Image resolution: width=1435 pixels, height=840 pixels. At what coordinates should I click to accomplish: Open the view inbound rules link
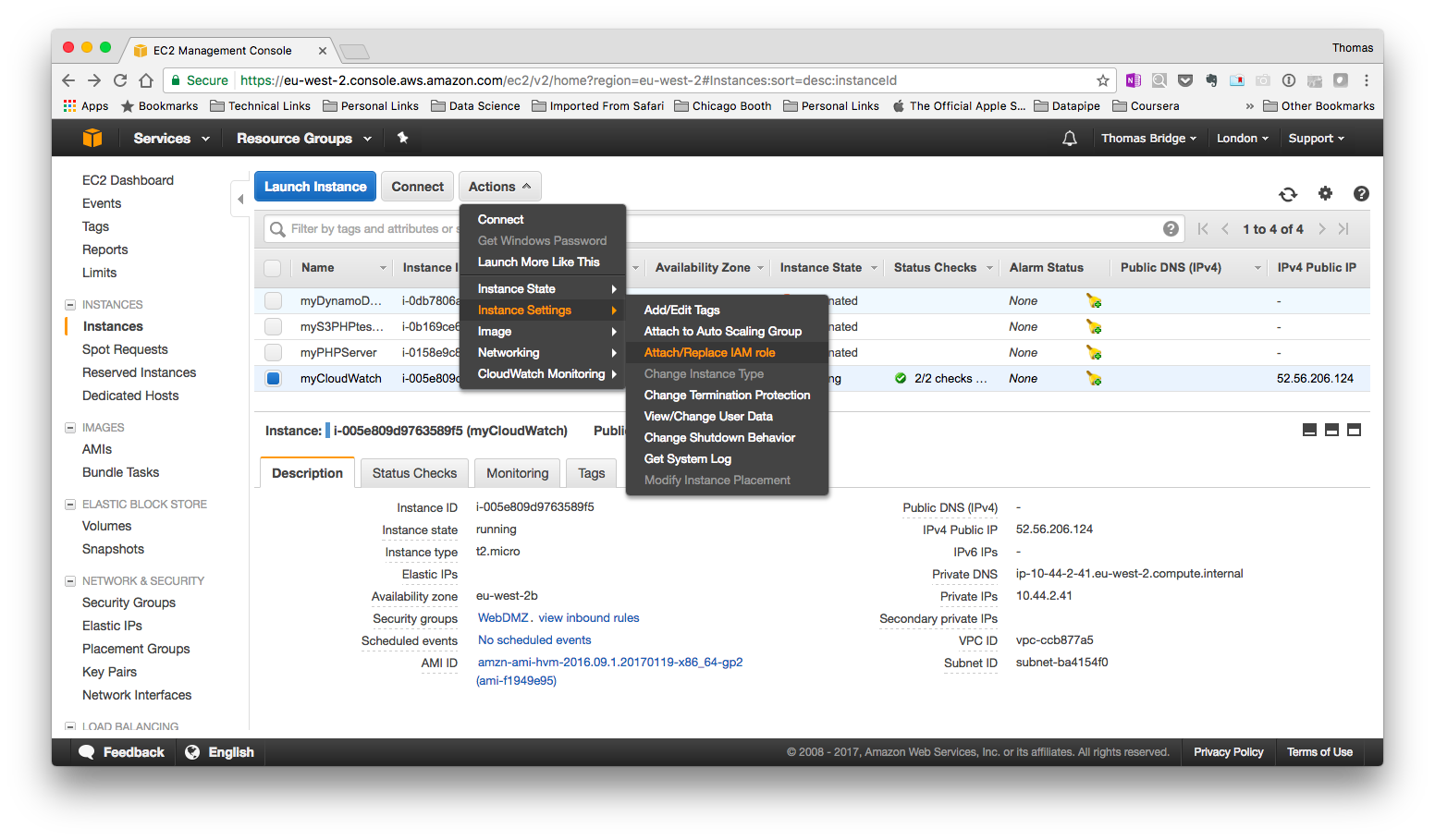click(x=589, y=618)
